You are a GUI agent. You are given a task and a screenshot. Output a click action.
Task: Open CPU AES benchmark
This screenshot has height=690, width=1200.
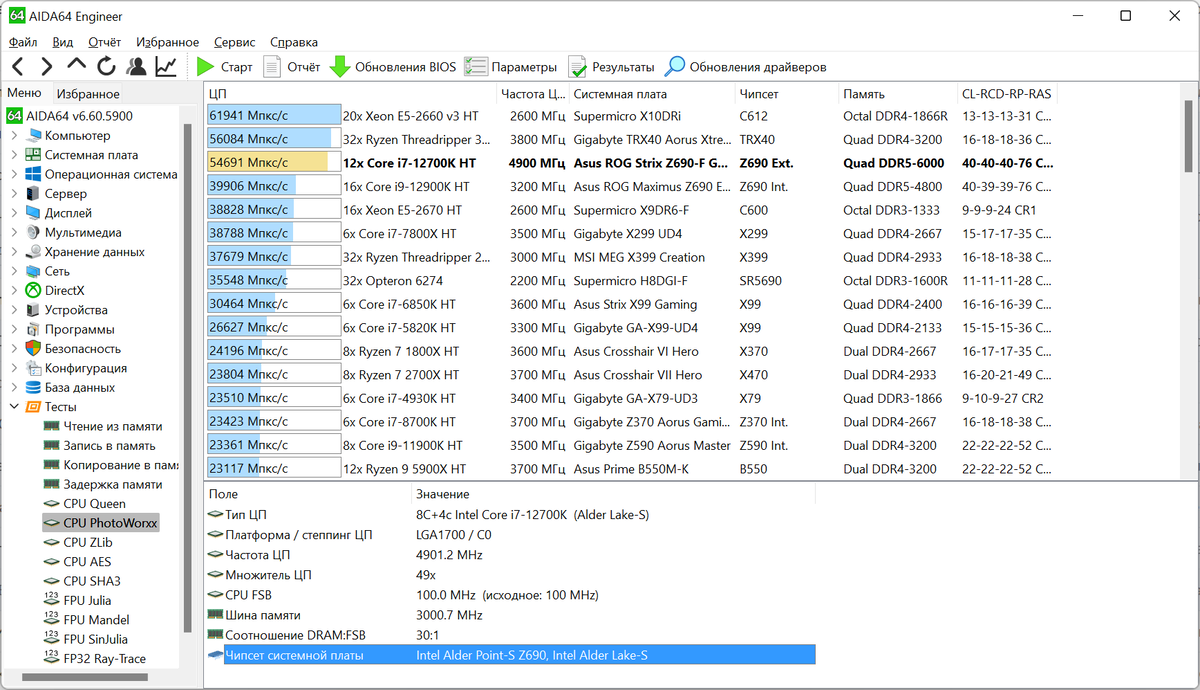(78, 561)
